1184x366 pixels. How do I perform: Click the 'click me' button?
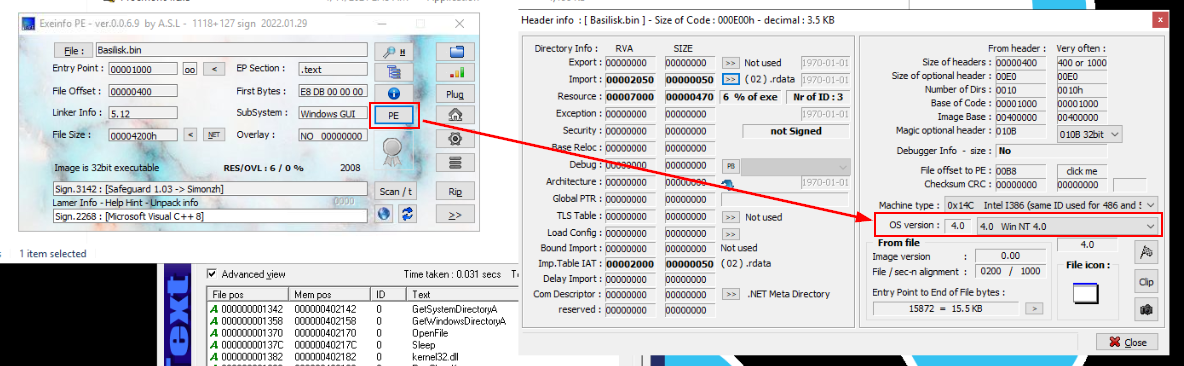tap(1081, 171)
